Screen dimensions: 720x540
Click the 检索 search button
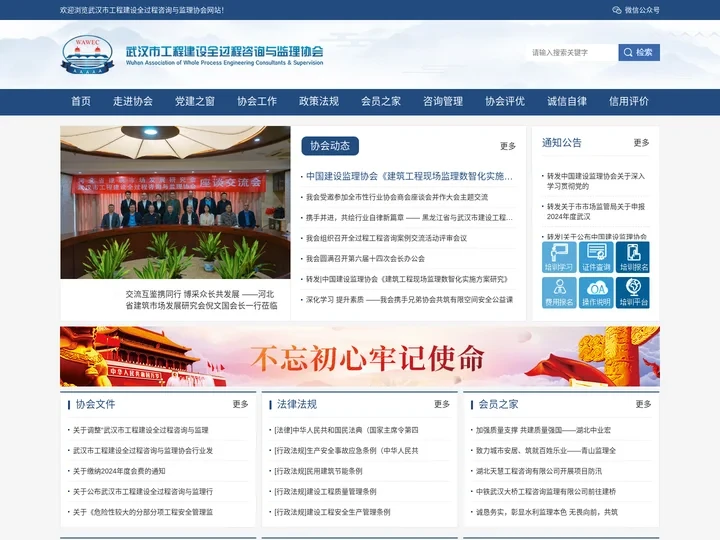[x=639, y=52]
